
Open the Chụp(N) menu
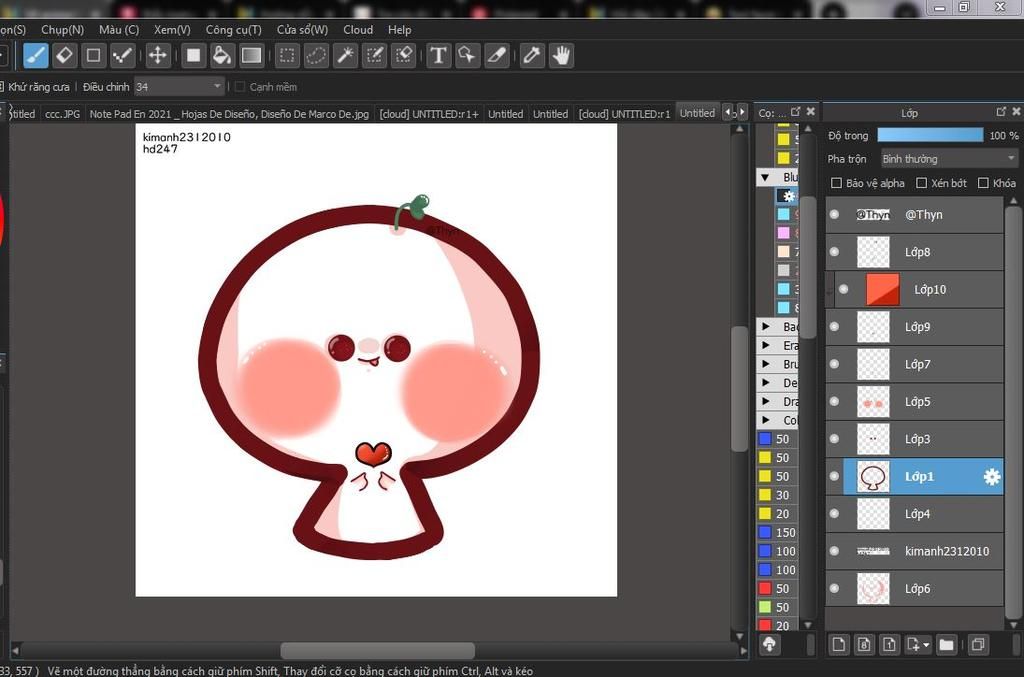[63, 30]
